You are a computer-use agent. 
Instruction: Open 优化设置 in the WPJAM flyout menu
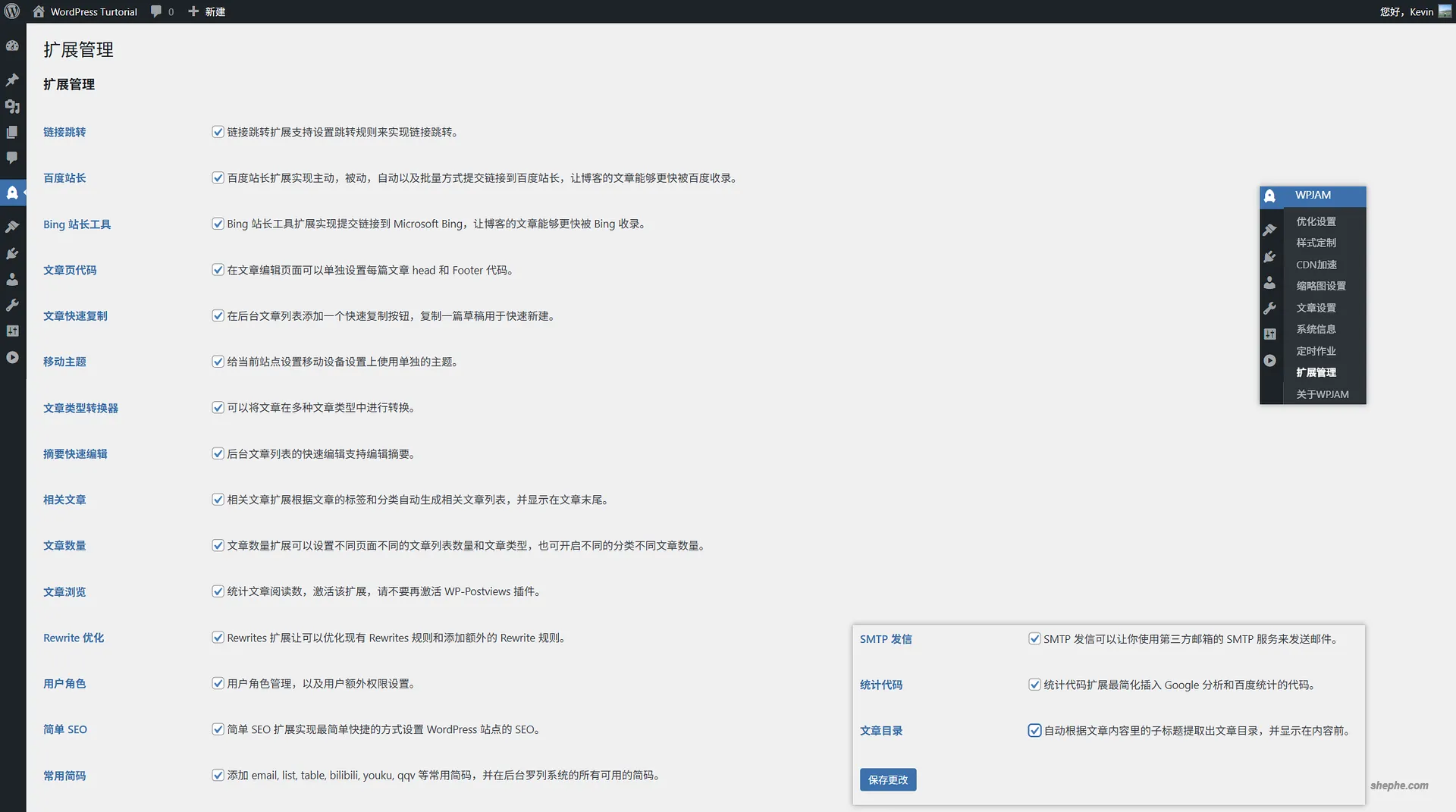coord(1317,221)
